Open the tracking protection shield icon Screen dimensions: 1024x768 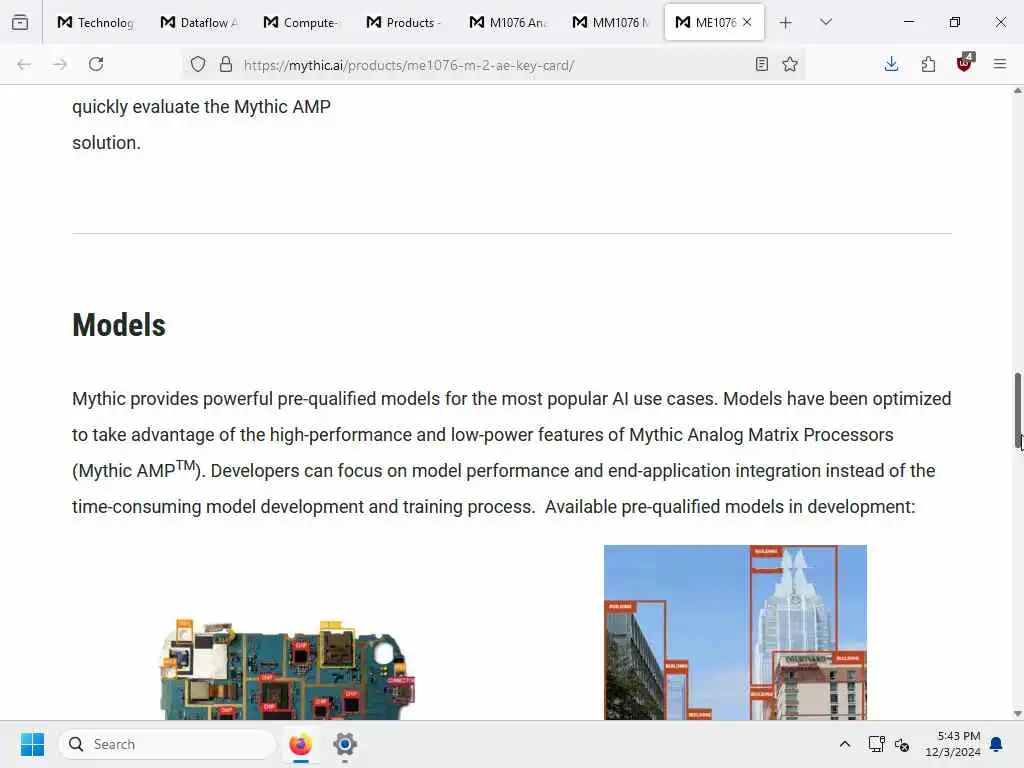(198, 64)
